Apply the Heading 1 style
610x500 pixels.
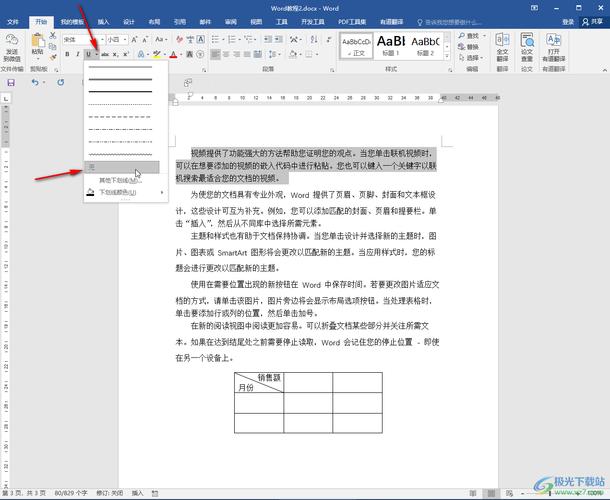coord(391,46)
